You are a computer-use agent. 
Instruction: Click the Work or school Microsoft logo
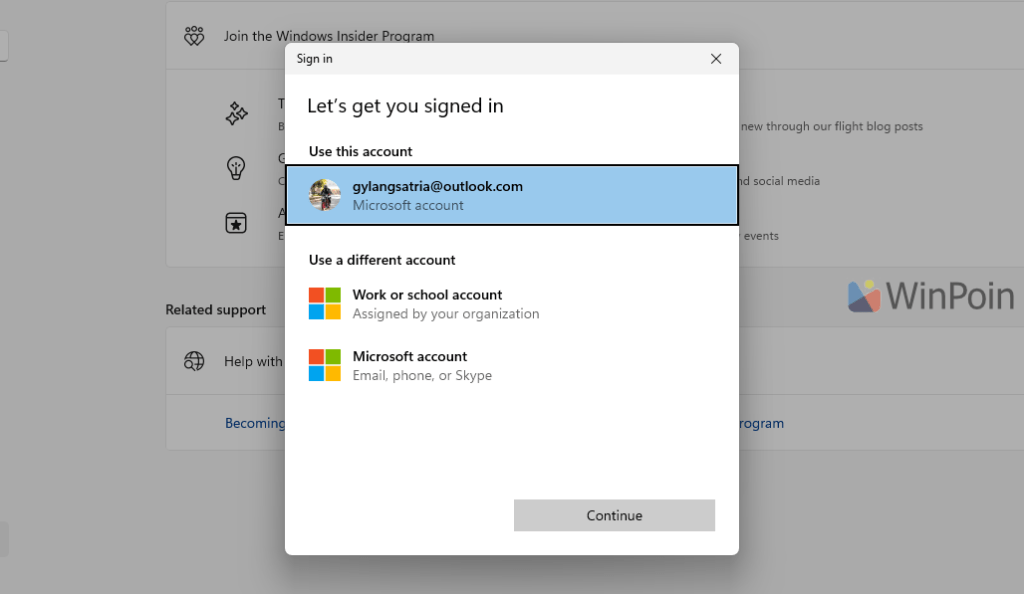coord(325,304)
